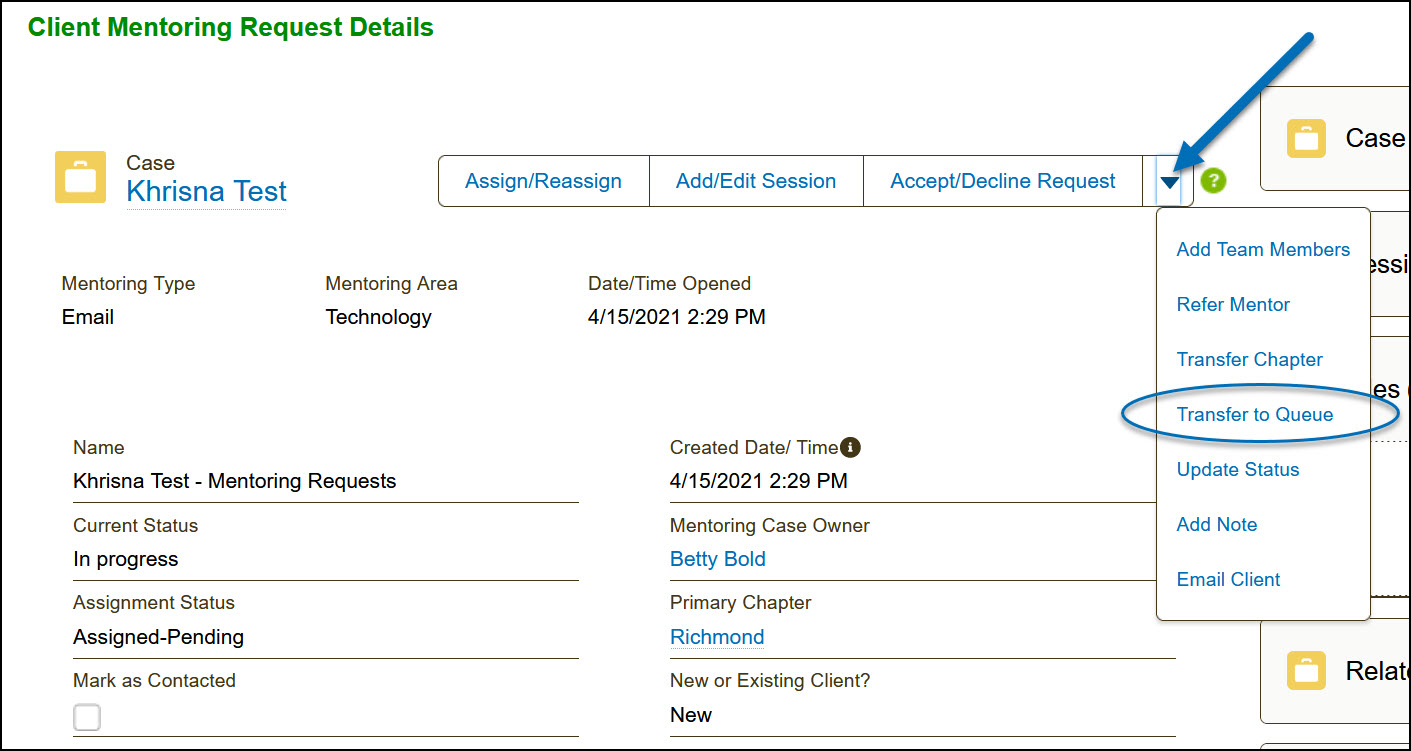Click the Add/Edit Session button
The height and width of the screenshot is (751, 1411).
pyautogui.click(x=756, y=181)
